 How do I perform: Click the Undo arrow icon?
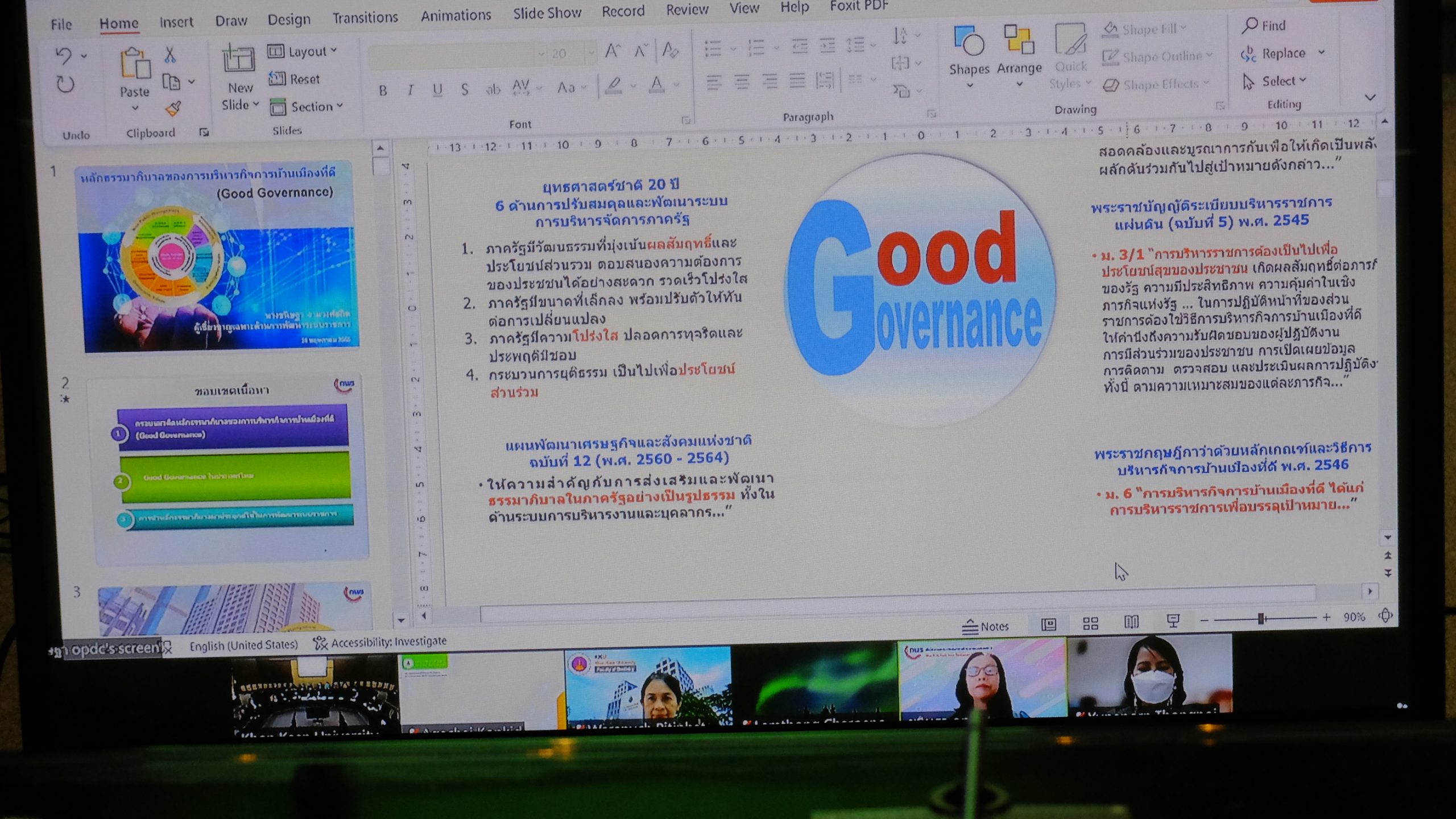pyautogui.click(x=64, y=56)
